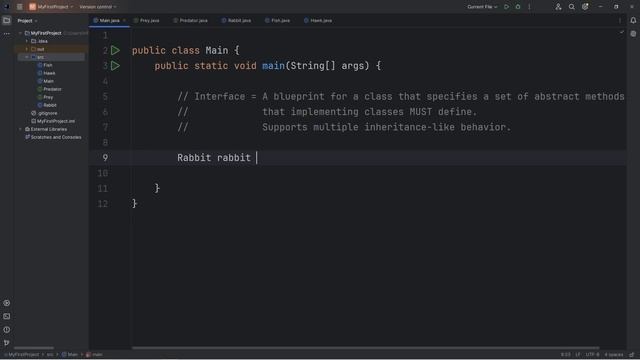Image resolution: width=640 pixels, height=360 pixels.
Task: Select MyFirstProject.iml file
Action: [53, 121]
